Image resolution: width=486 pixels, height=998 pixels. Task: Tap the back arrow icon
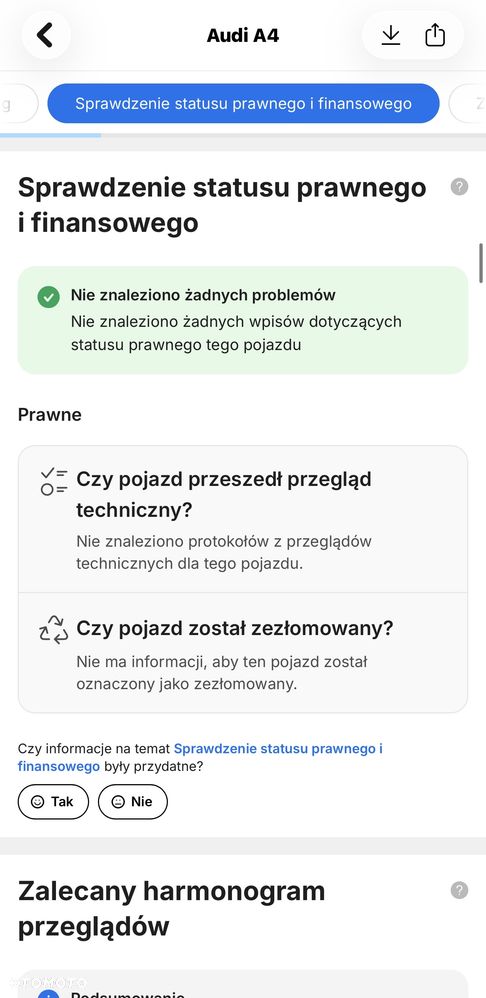45,35
